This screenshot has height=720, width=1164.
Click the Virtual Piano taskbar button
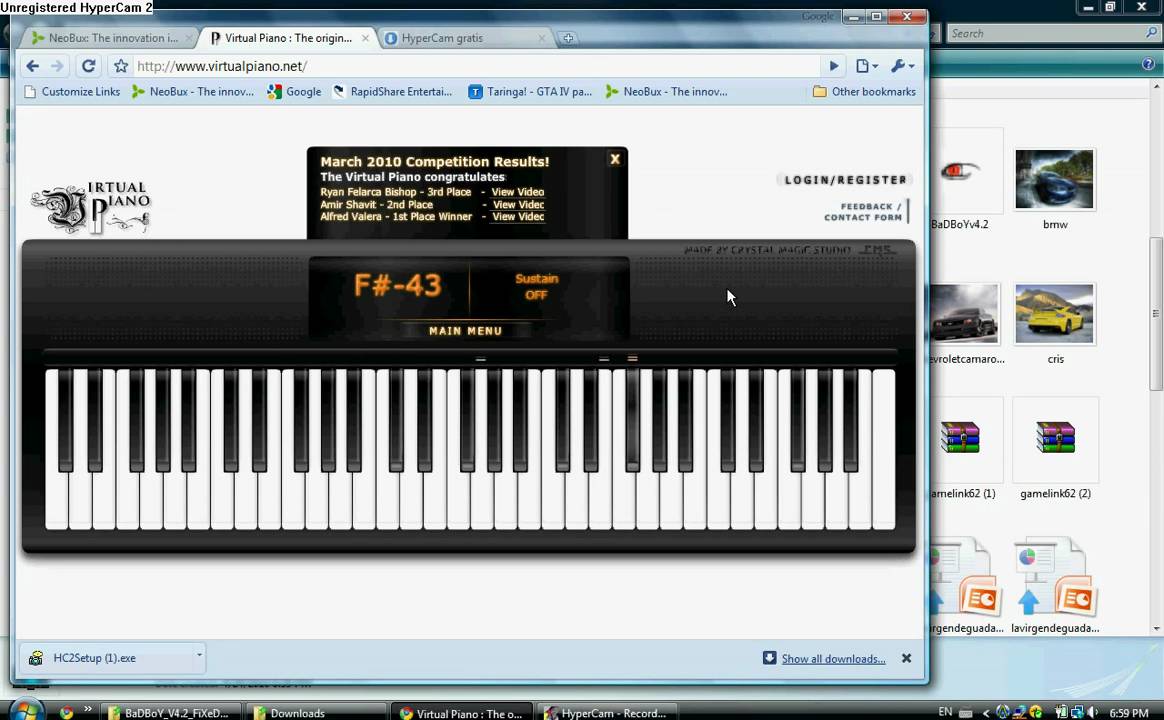tap(462, 713)
